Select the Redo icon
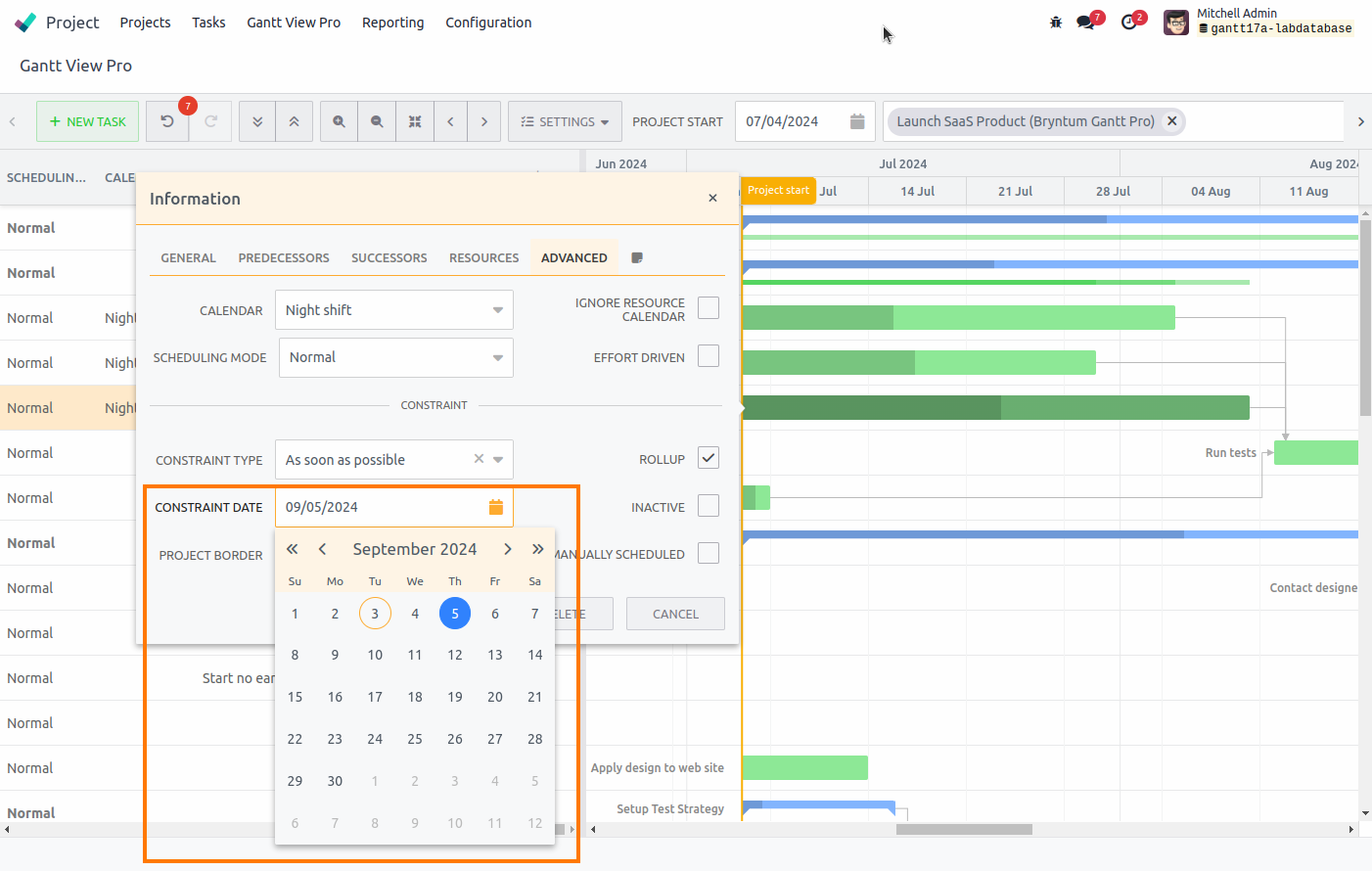1372x871 pixels. coord(211,121)
